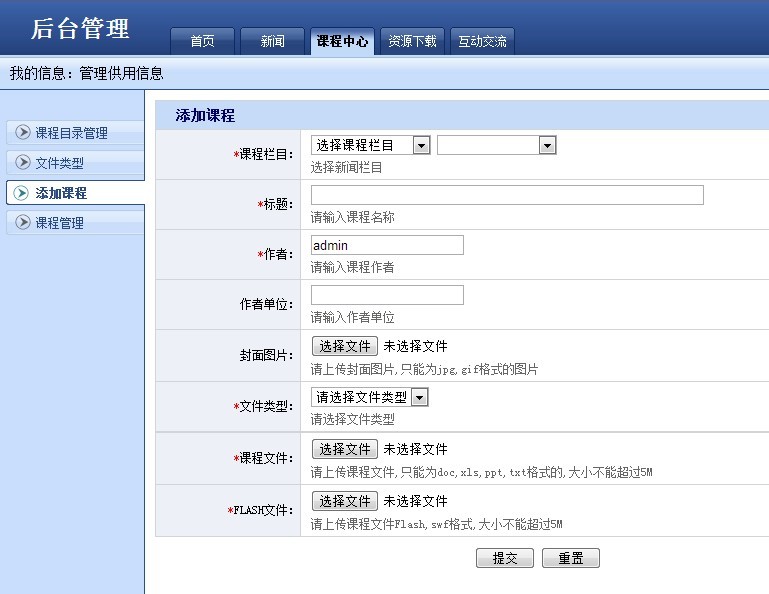Viewport: 769px width, 594px height.
Task: Click 选择文件 button for 课程文件
Action: click(345, 449)
